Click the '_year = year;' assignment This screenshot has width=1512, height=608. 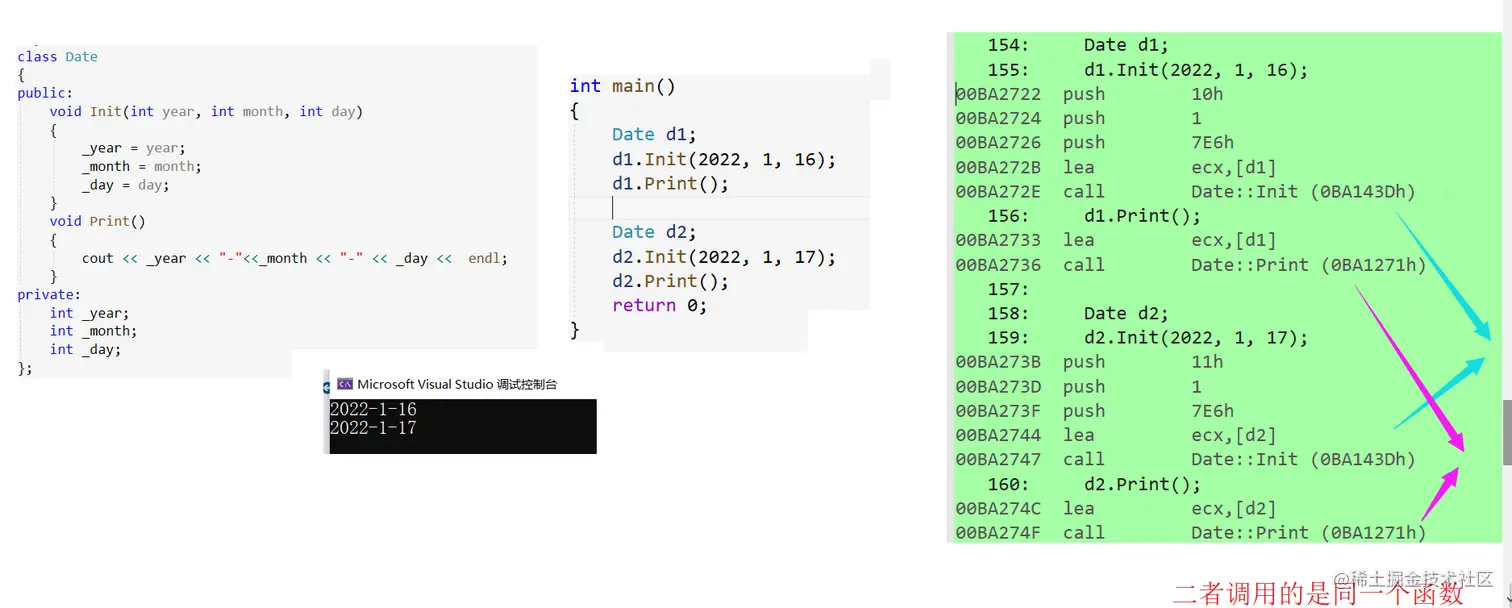[x=134, y=148]
